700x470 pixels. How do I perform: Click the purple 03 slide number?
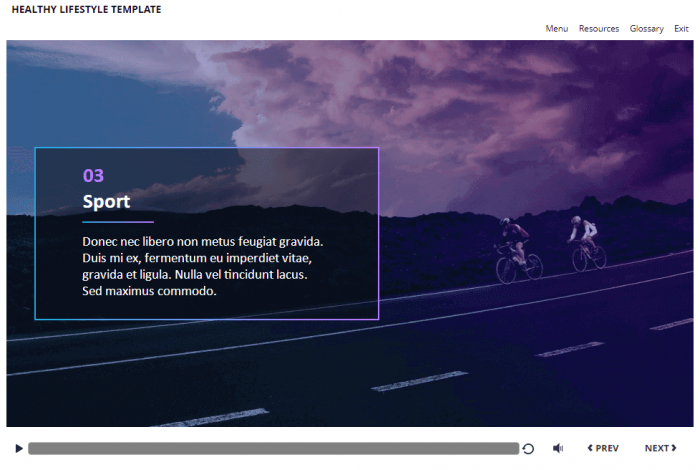[93, 176]
